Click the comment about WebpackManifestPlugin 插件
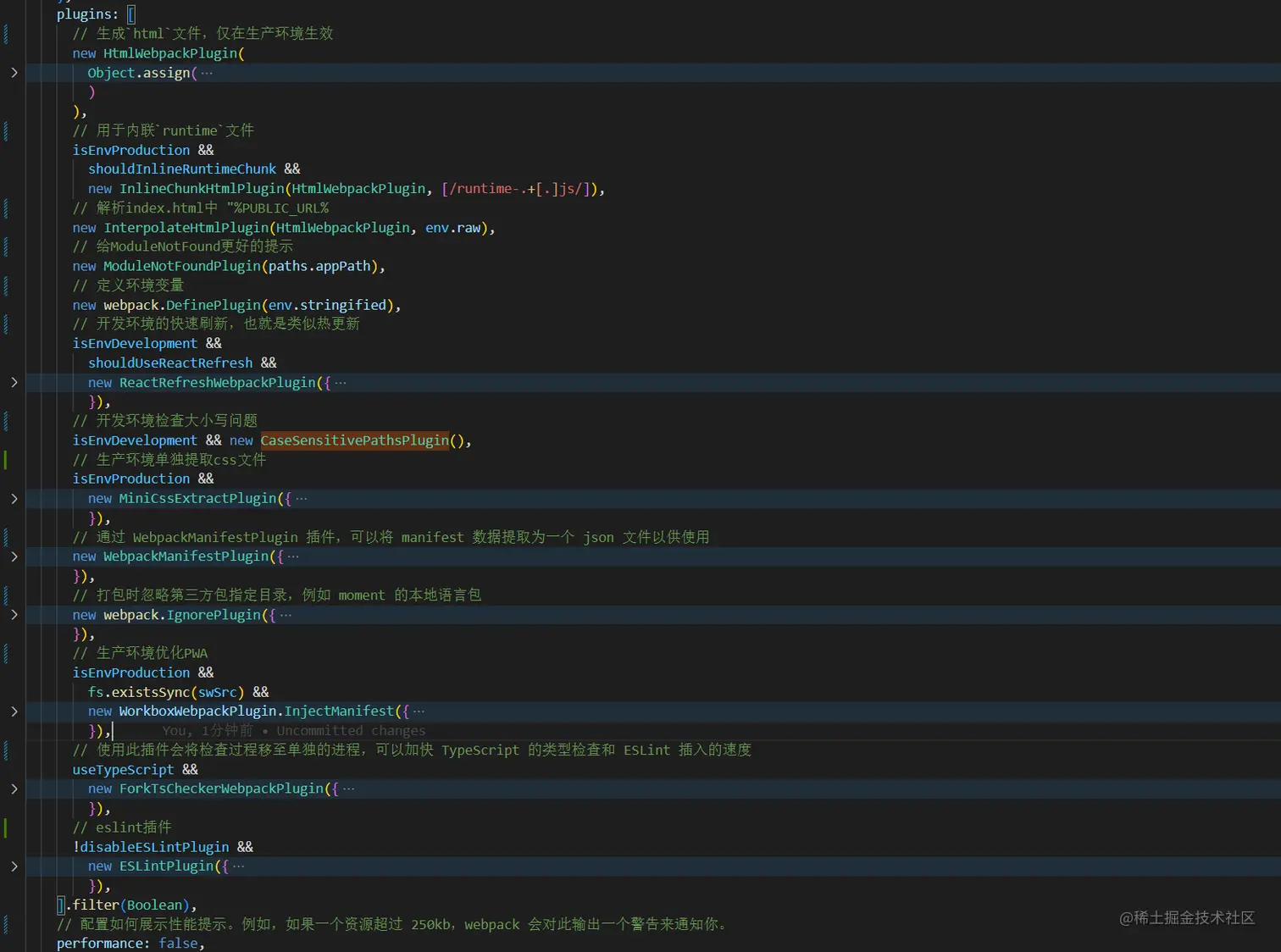Image resolution: width=1281 pixels, height=952 pixels. 391,537
